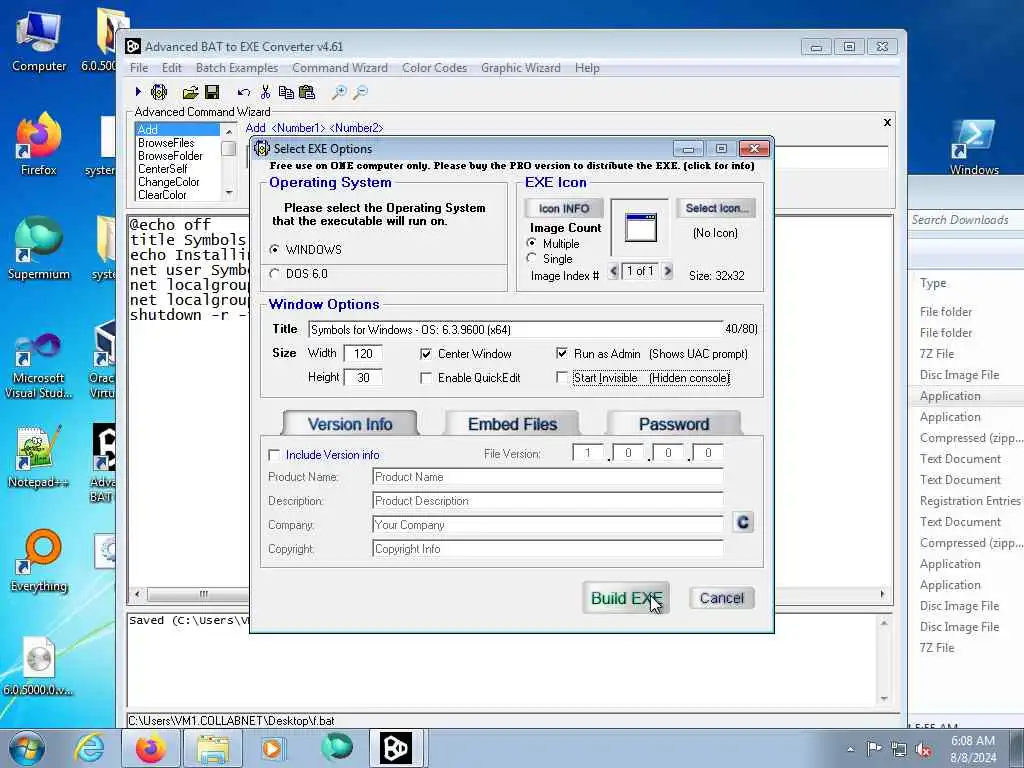Click the blue C copyright button
Screen dimensions: 1024x768
coord(743,522)
